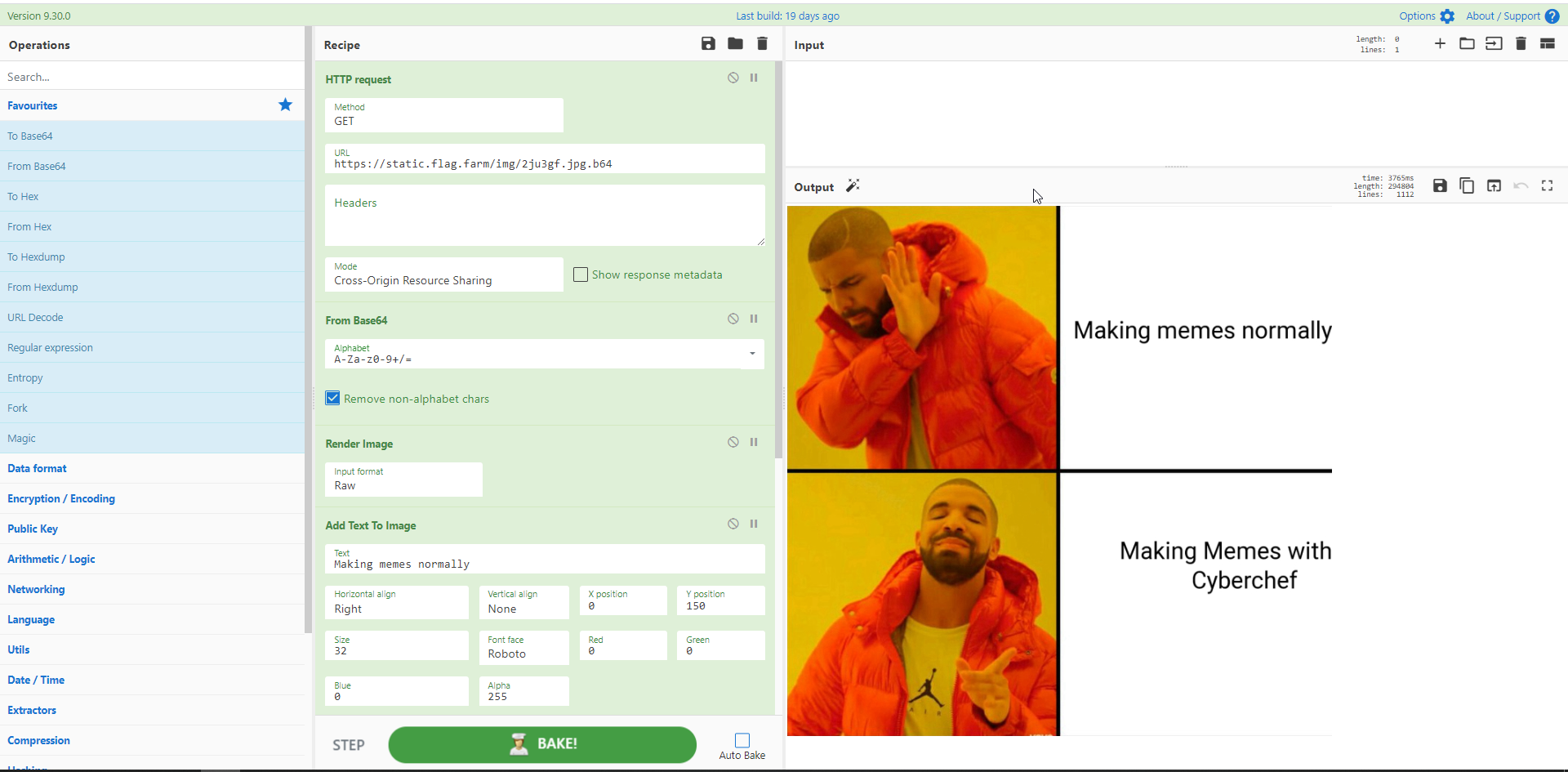1568x772 pixels.
Task: Click the rendered Drake meme image
Action: [x=1059, y=471]
